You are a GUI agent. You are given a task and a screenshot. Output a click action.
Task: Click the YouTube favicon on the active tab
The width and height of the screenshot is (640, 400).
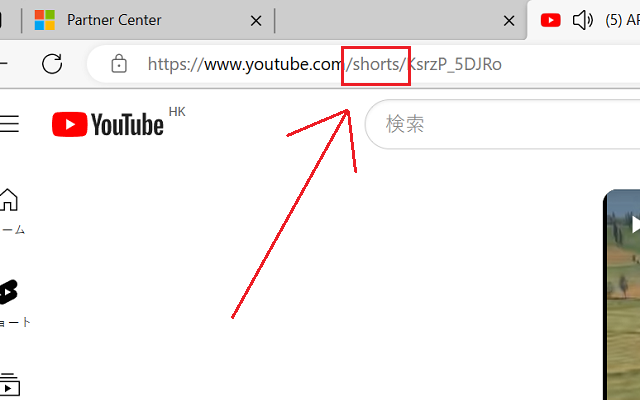[550, 20]
